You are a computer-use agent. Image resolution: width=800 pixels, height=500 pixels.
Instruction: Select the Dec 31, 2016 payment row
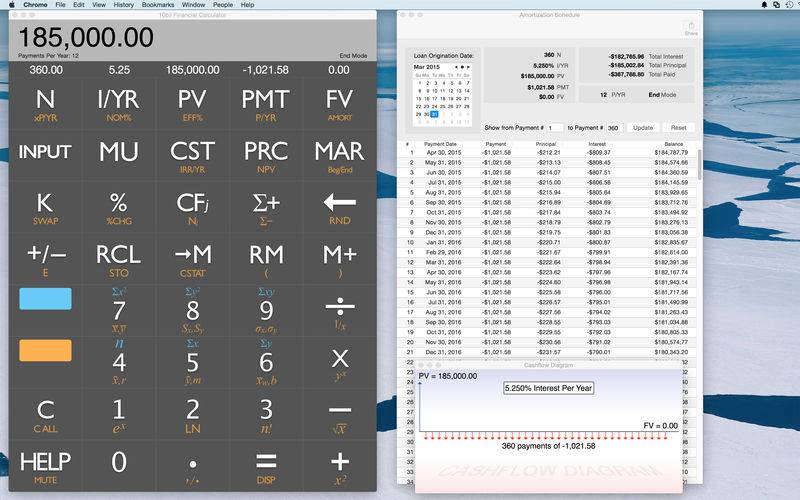547,352
